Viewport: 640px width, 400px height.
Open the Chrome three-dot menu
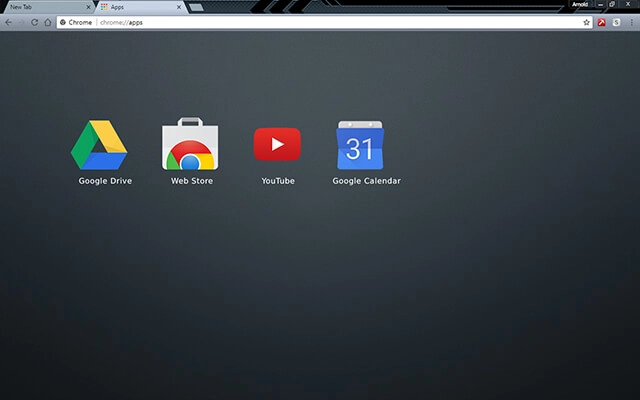(631, 22)
